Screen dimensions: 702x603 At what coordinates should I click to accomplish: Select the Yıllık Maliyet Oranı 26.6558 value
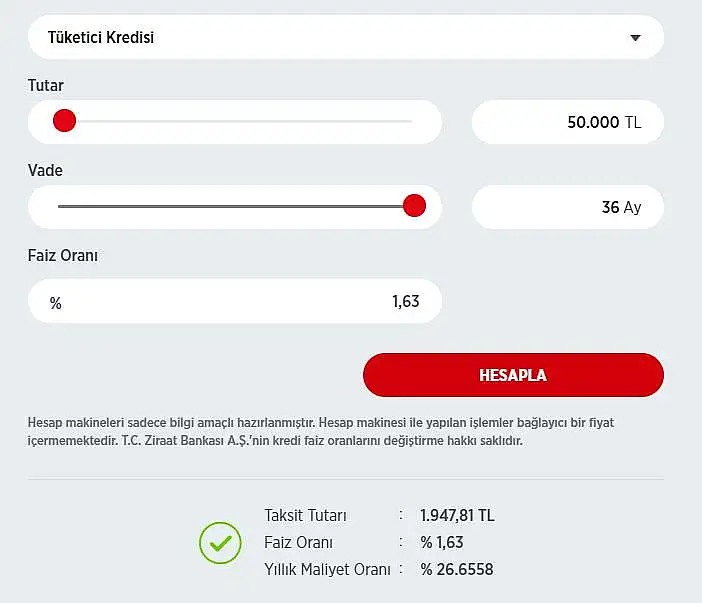457,569
